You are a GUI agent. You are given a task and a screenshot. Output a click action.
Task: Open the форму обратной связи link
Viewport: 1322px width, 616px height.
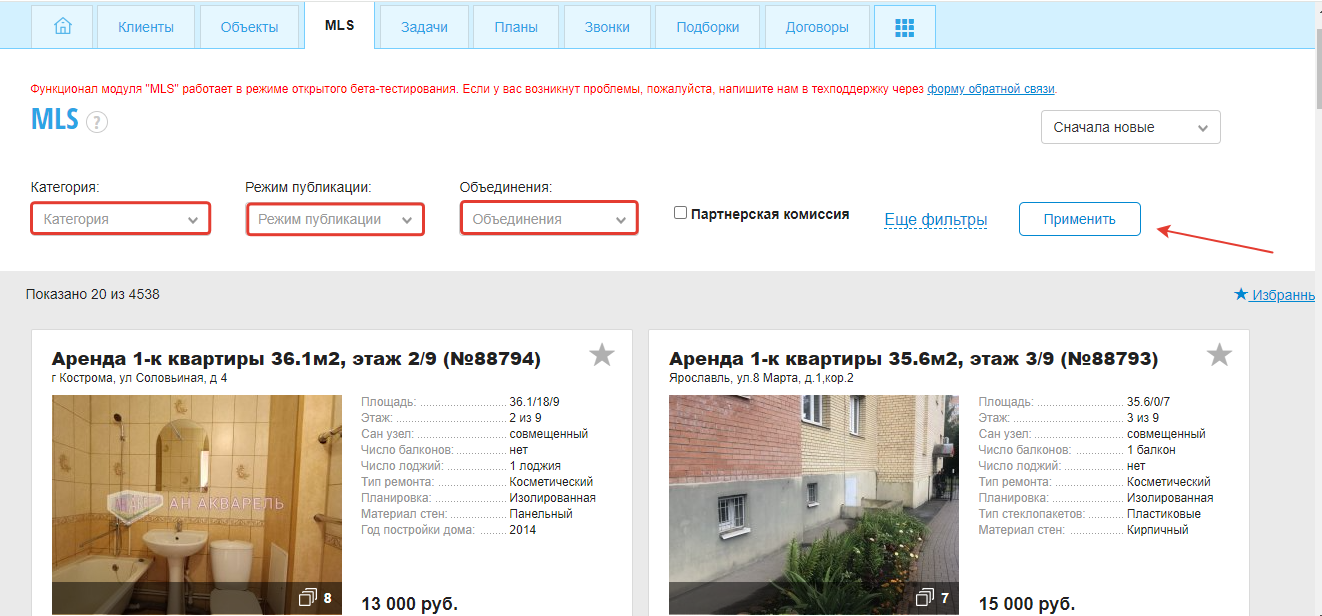pyautogui.click(x=991, y=89)
